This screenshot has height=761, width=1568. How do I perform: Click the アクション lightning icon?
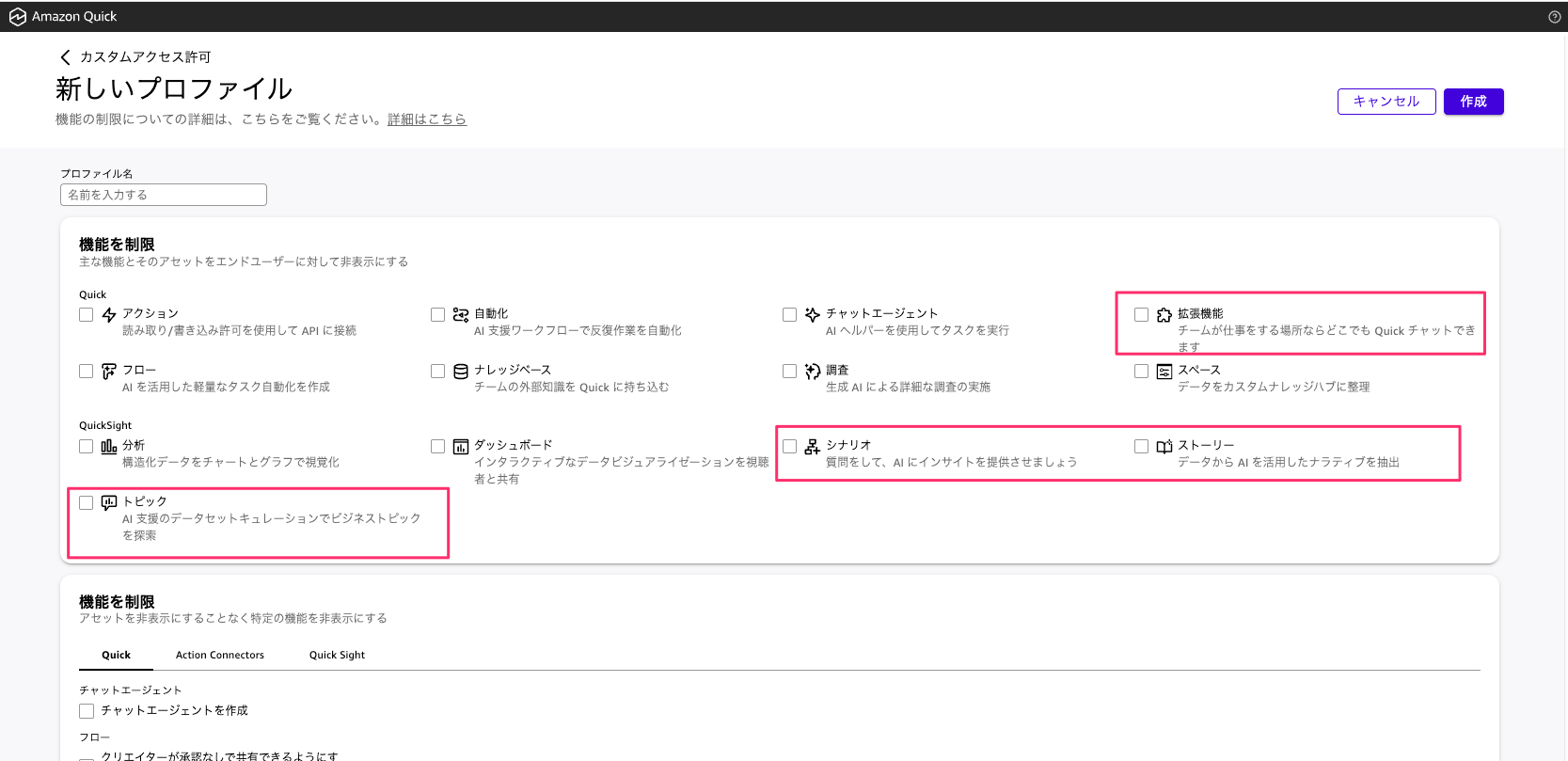(109, 314)
